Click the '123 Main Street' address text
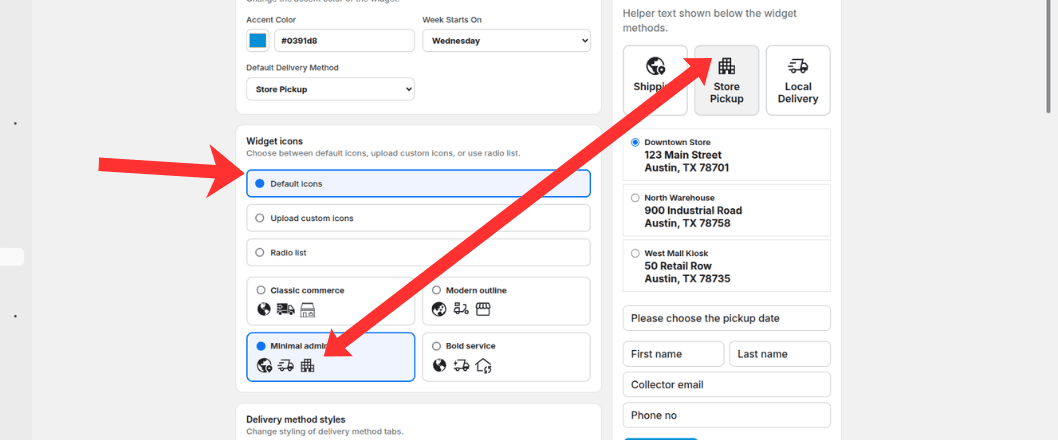The width and height of the screenshot is (1058, 440). click(683, 155)
